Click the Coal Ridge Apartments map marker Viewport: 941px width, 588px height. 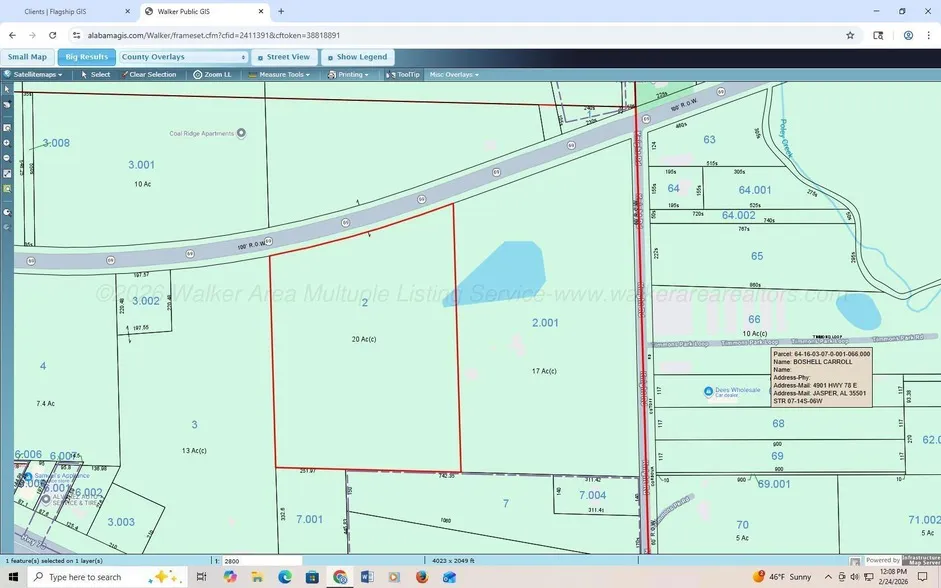(x=240, y=133)
